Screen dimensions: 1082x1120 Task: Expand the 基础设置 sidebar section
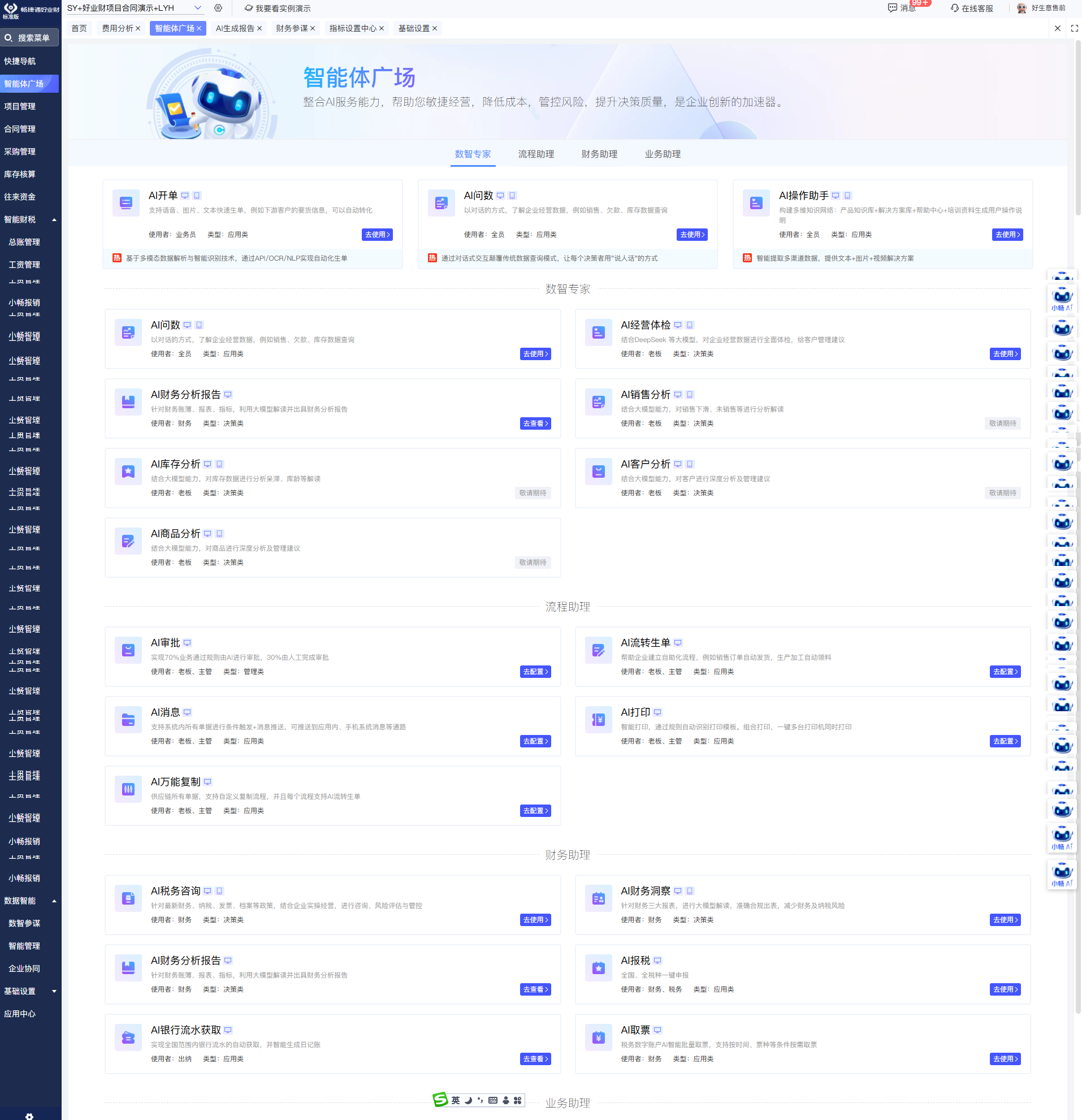55,991
